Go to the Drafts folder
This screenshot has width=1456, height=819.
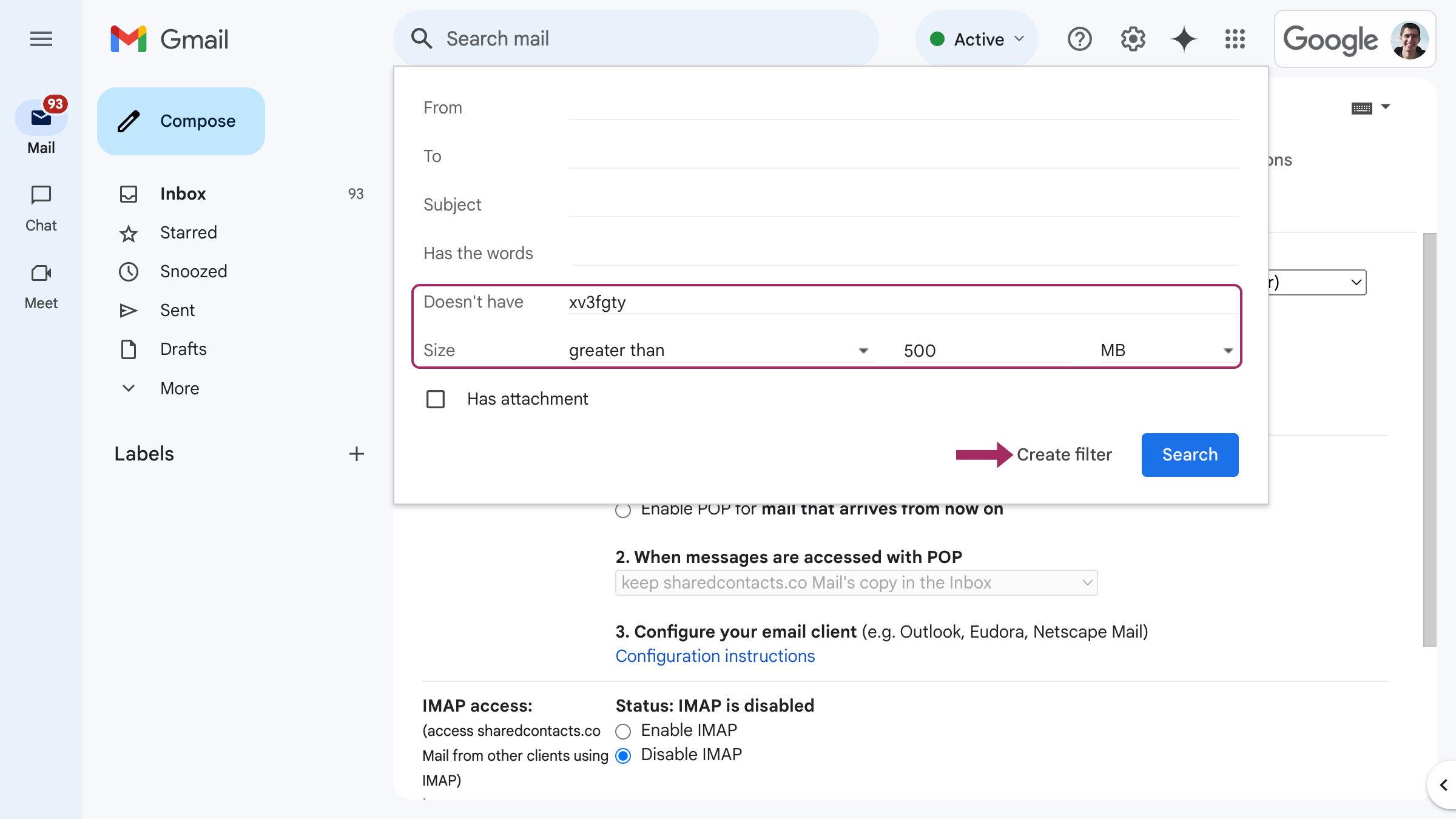(x=183, y=349)
